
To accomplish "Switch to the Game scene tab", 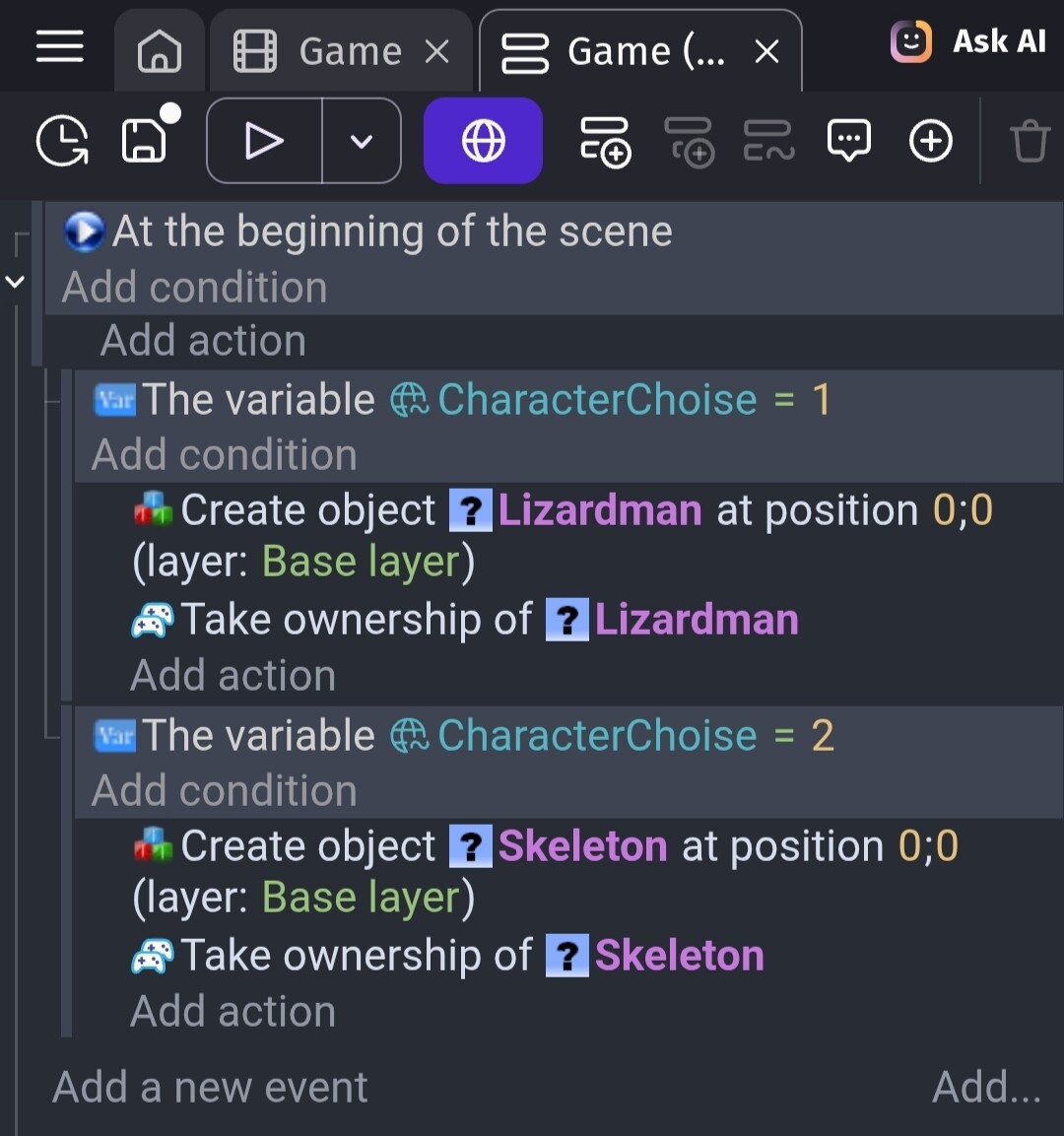I will 329,51.
